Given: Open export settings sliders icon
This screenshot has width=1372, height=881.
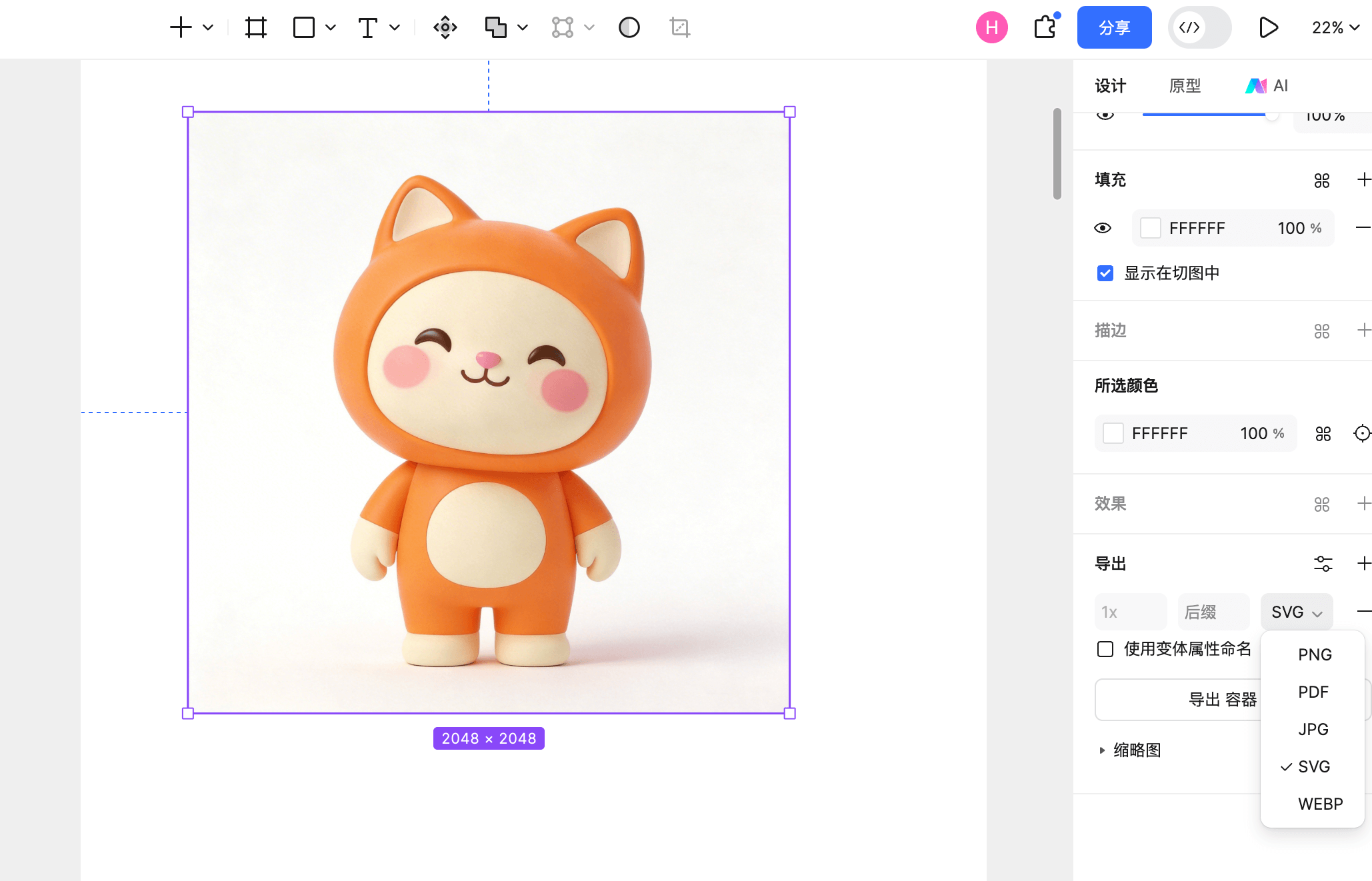Looking at the screenshot, I should 1323,564.
